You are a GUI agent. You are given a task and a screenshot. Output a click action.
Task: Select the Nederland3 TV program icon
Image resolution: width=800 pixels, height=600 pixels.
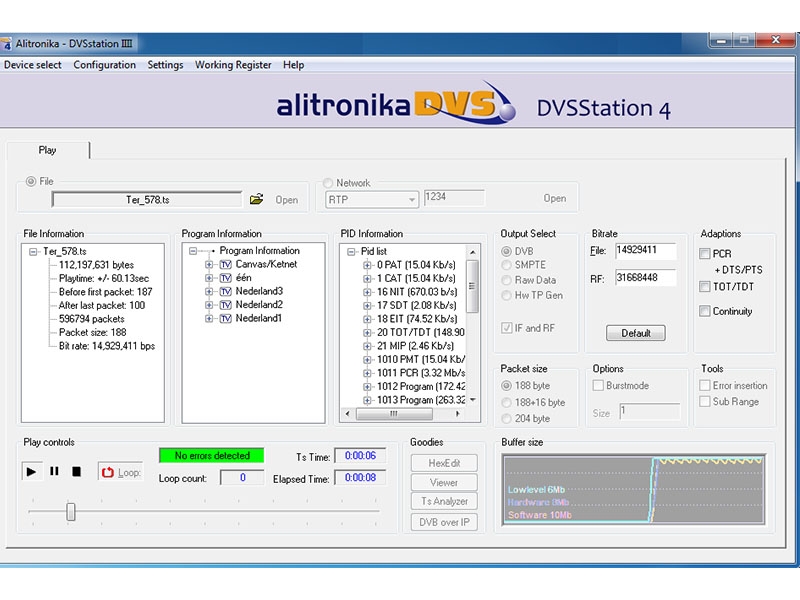coord(226,291)
